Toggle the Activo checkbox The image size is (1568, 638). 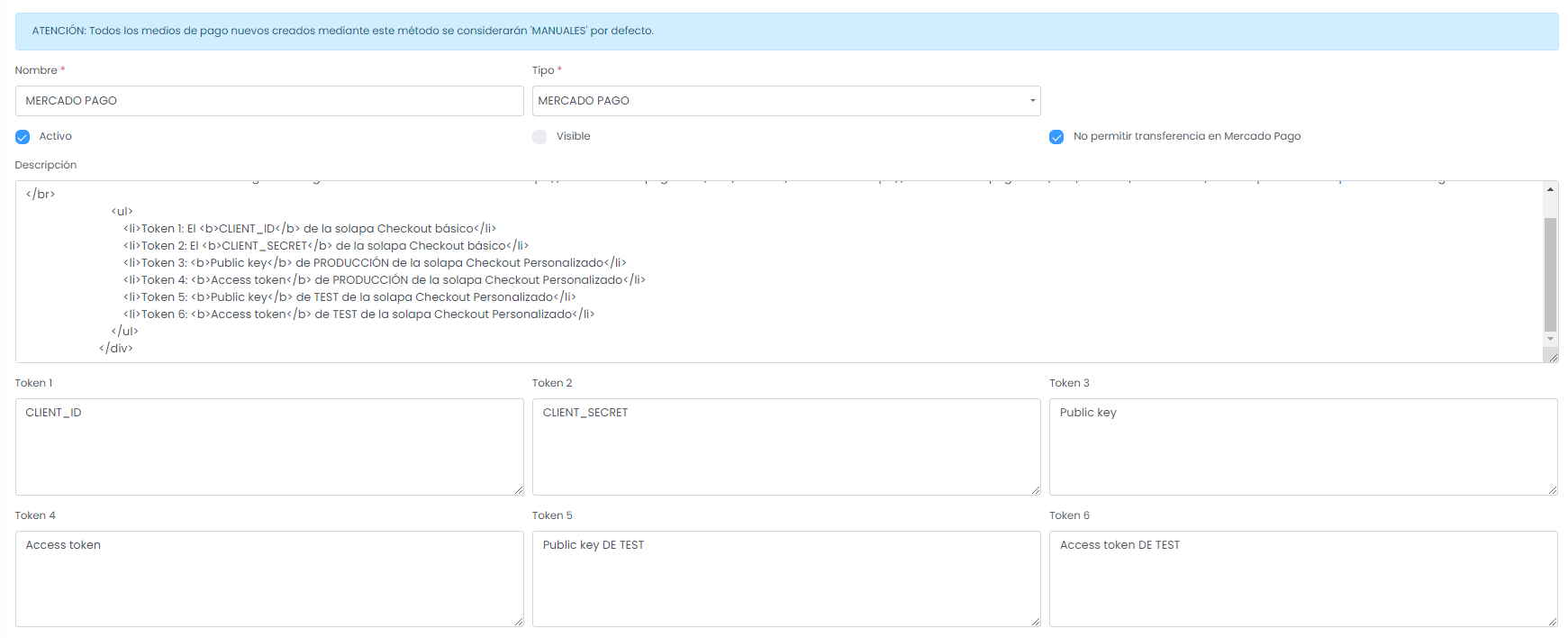coord(23,137)
